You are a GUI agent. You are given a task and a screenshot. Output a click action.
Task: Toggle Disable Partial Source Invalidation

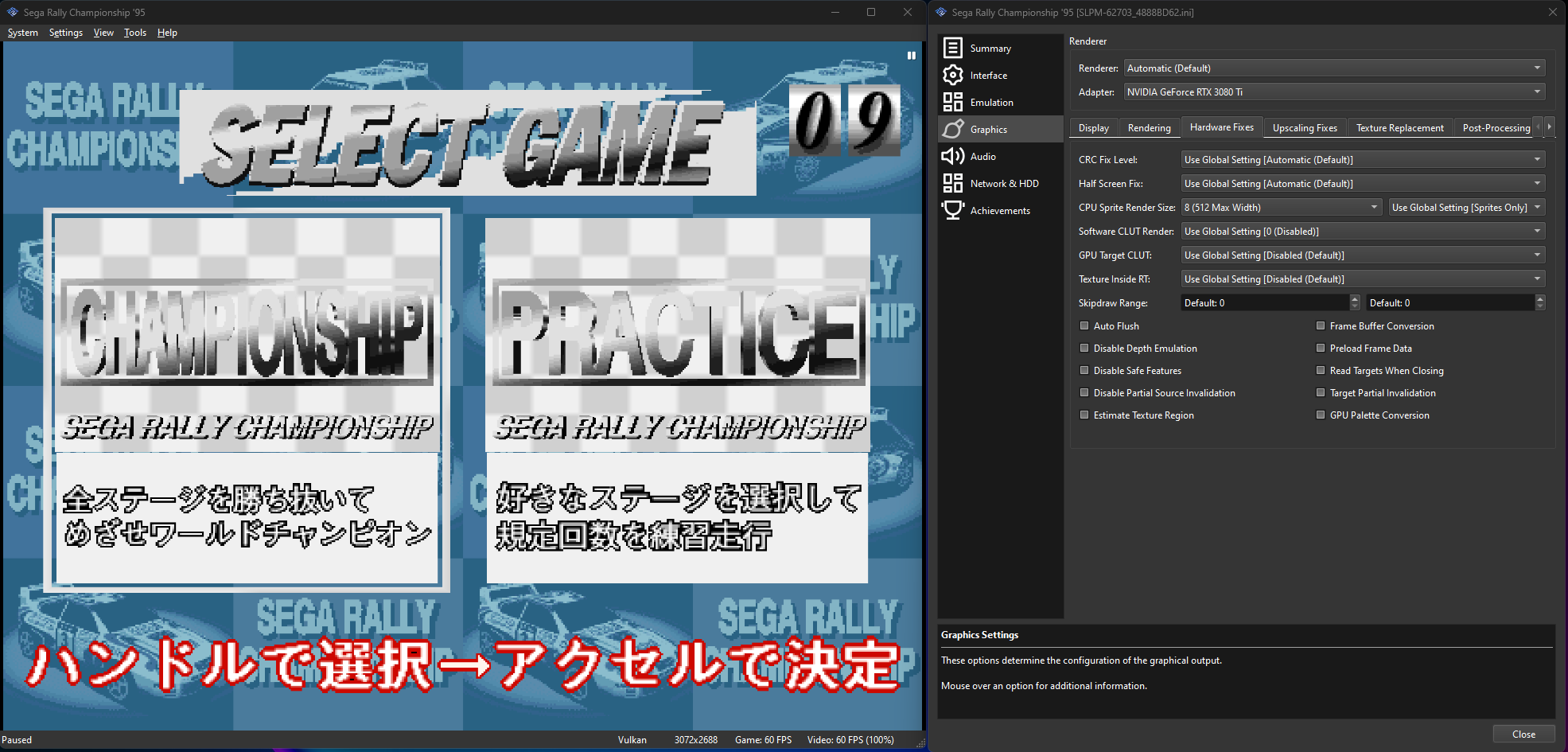tap(1084, 392)
